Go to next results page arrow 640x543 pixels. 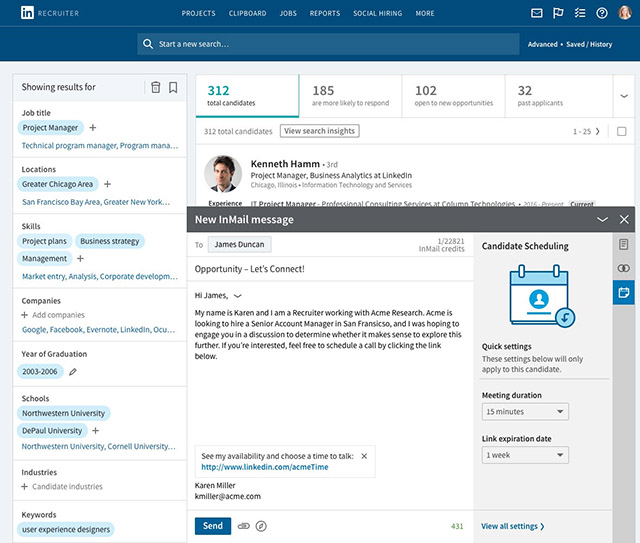point(598,131)
